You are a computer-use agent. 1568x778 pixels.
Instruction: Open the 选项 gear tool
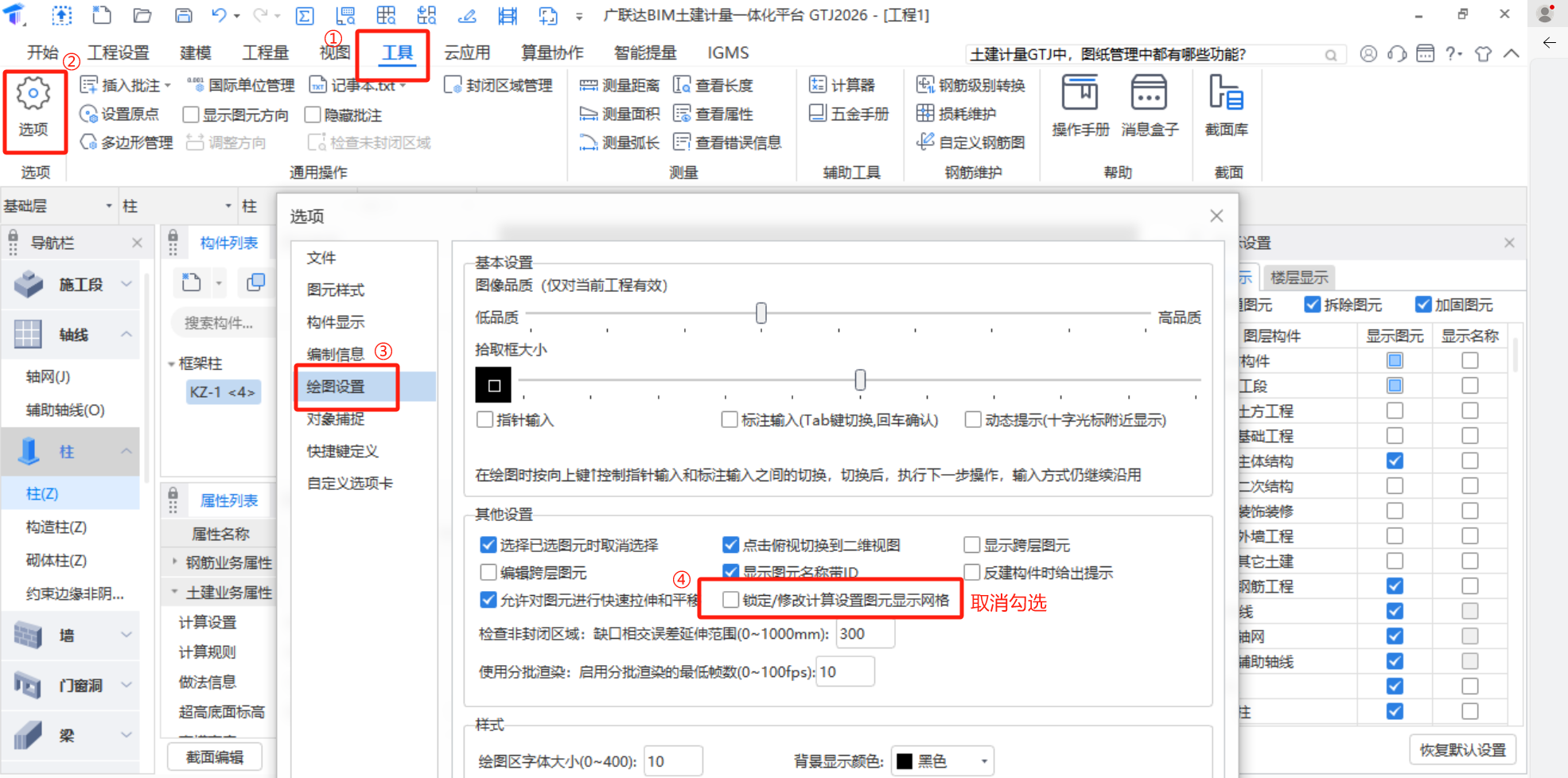[x=33, y=108]
